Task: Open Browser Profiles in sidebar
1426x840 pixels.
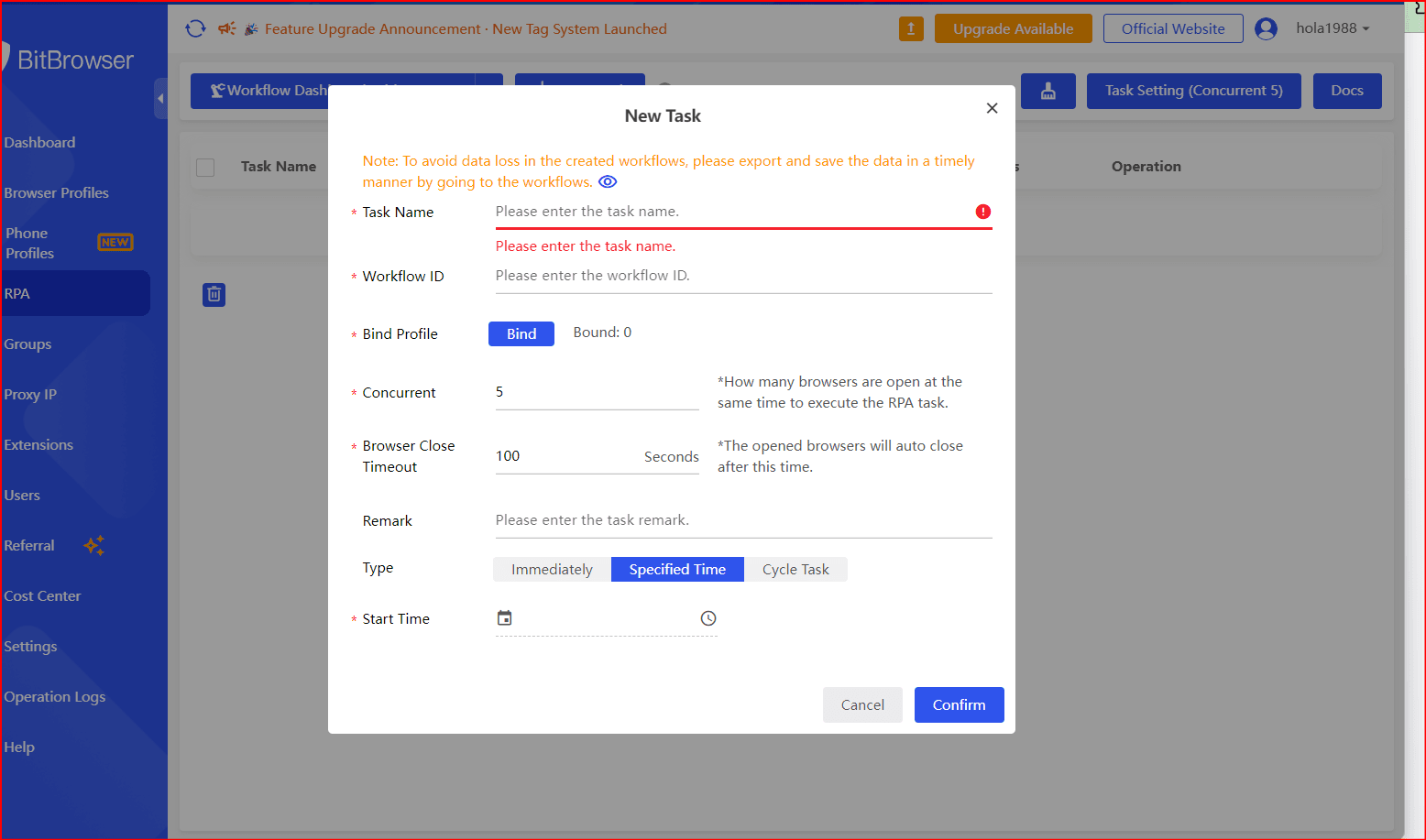Action: (56, 192)
